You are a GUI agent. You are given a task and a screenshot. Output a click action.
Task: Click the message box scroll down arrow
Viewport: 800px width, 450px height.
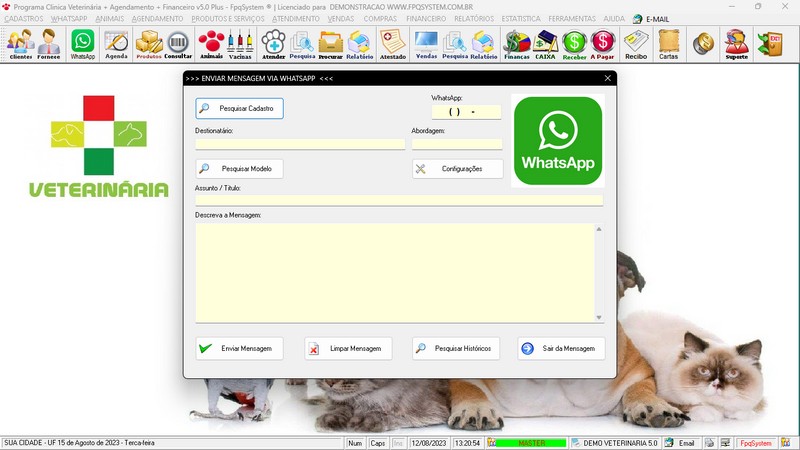coord(599,317)
